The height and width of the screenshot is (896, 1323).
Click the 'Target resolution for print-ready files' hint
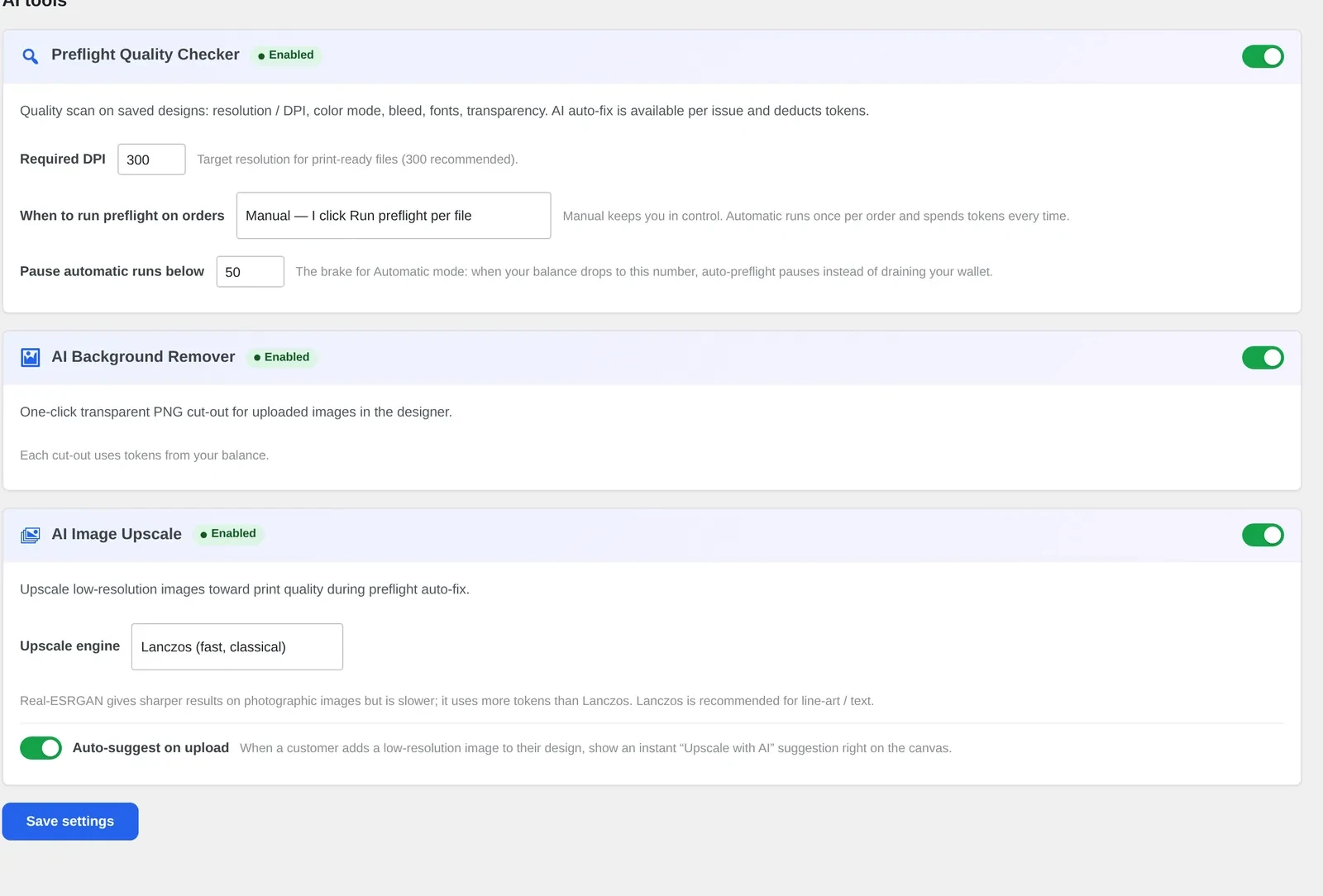point(357,160)
